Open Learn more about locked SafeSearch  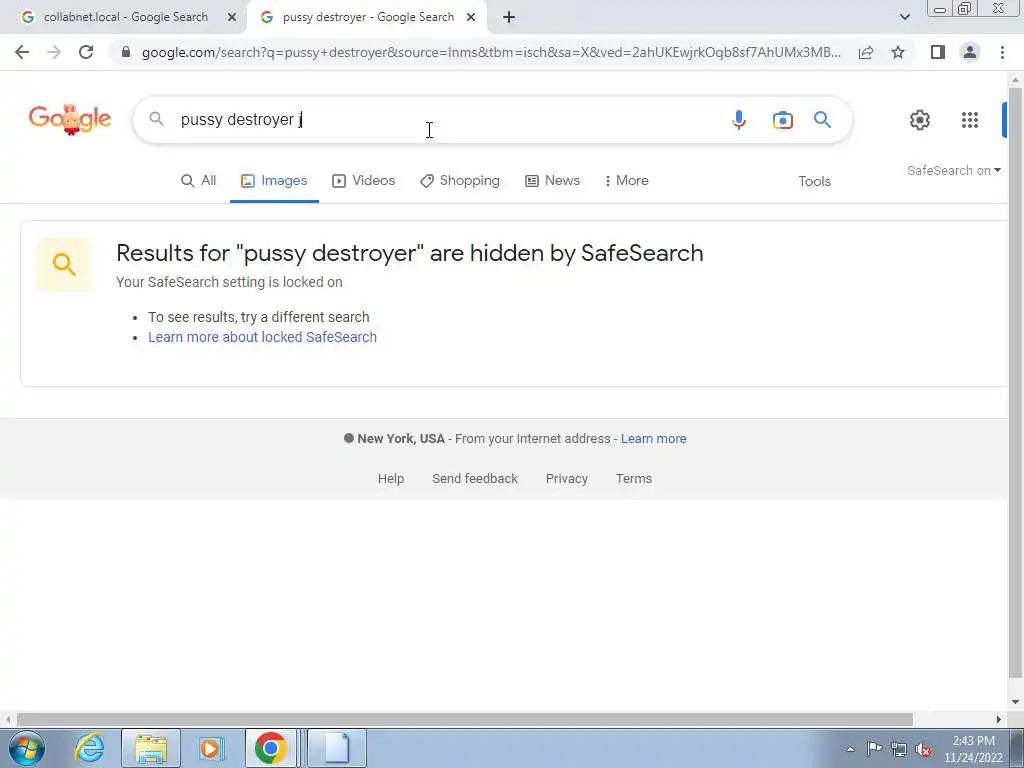(x=263, y=337)
